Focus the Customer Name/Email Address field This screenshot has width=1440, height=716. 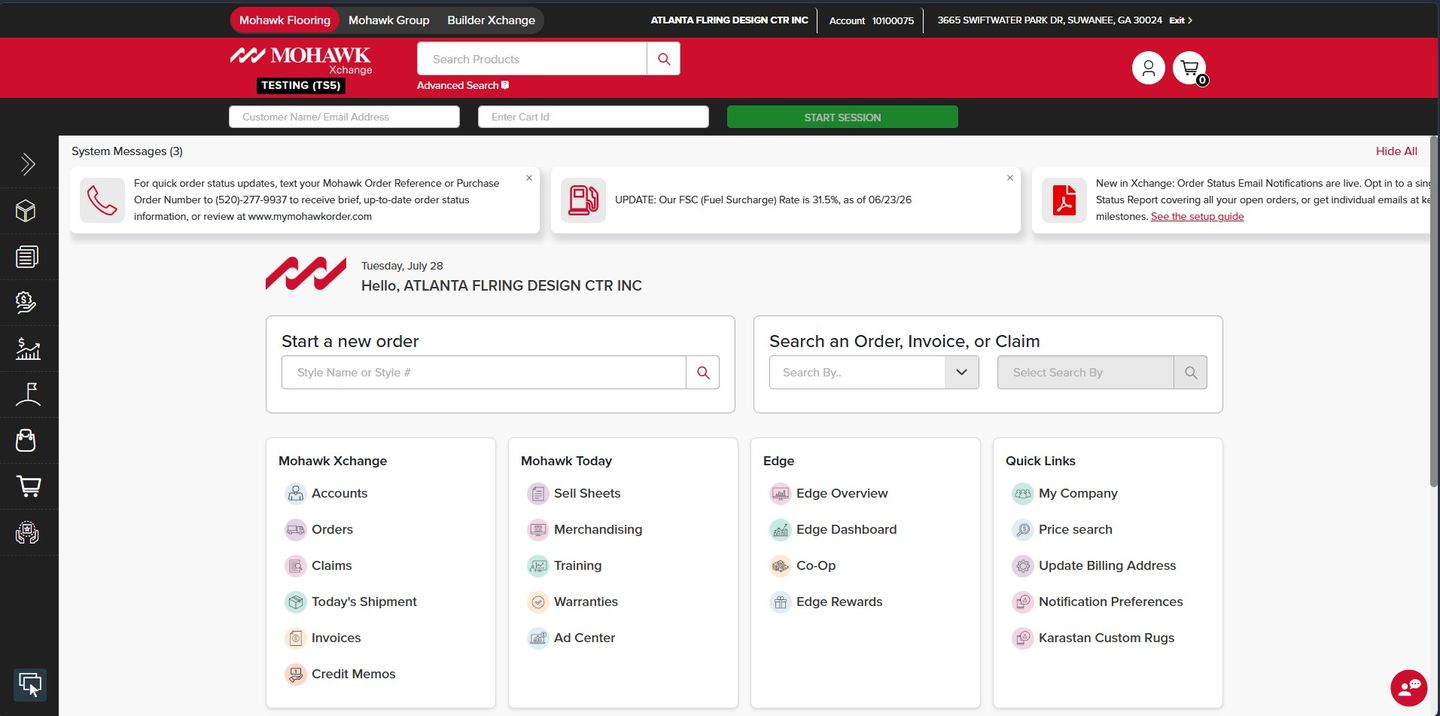click(344, 117)
